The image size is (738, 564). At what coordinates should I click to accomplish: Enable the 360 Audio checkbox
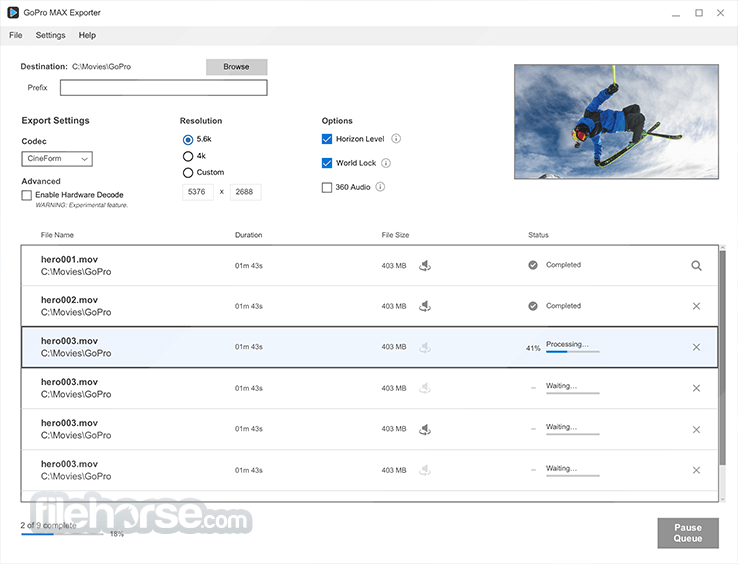327,187
